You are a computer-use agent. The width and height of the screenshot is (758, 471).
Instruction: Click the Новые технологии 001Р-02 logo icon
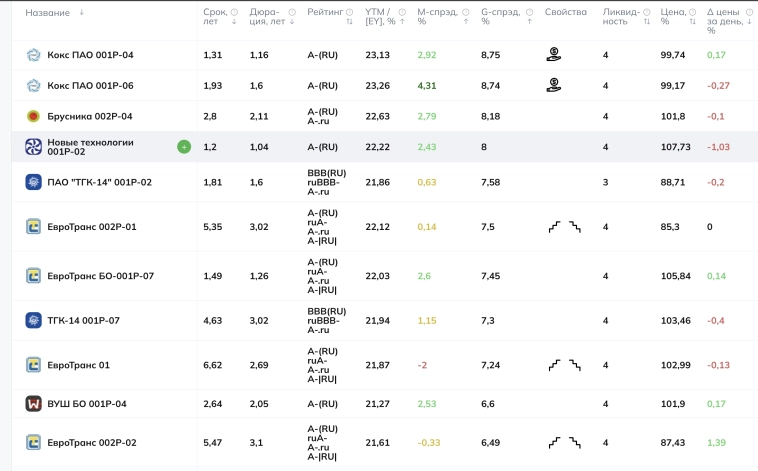tap(33, 147)
